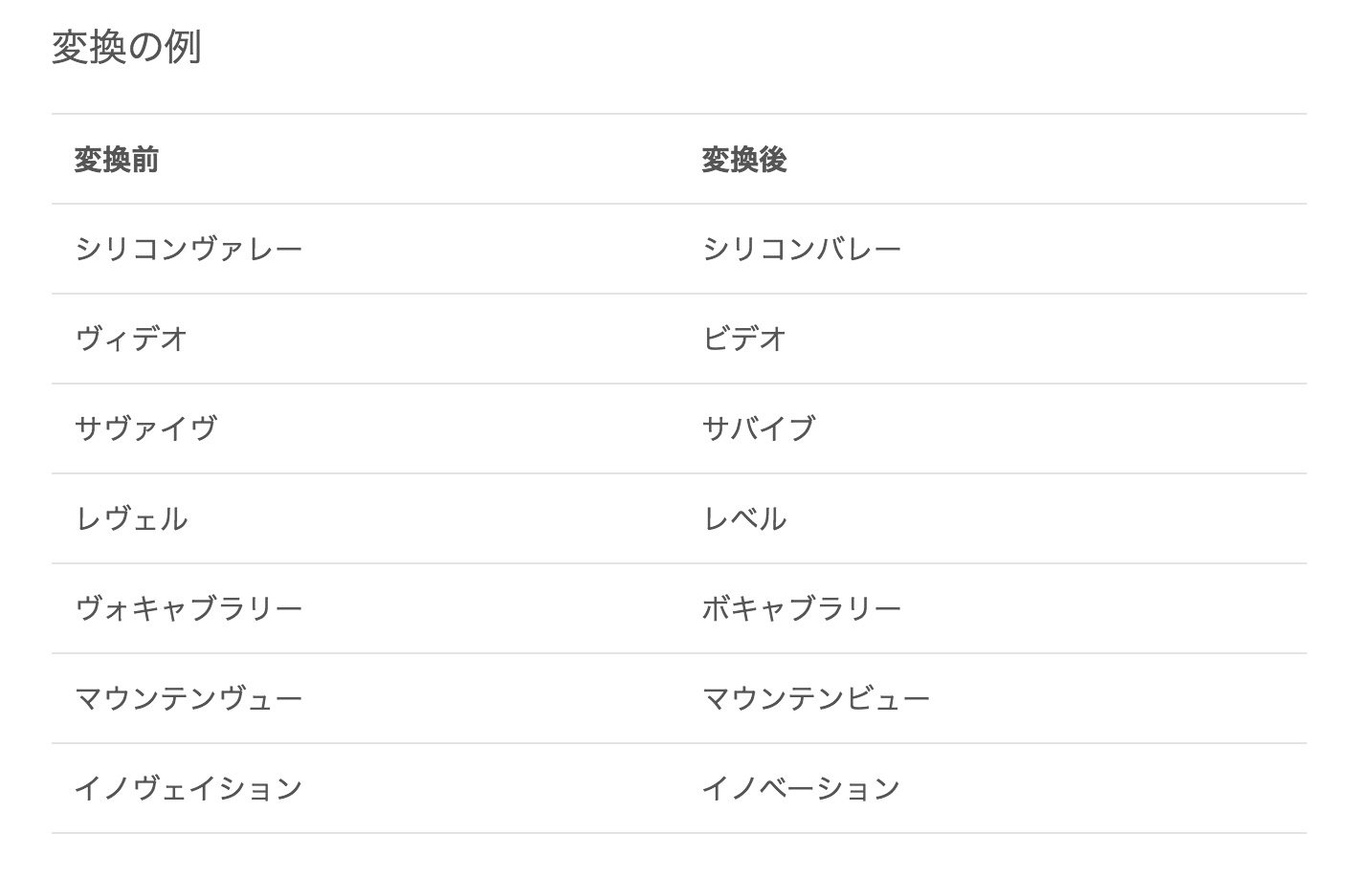Click the ヴォキャブラリー entry
This screenshot has width=1372, height=878.
(188, 609)
